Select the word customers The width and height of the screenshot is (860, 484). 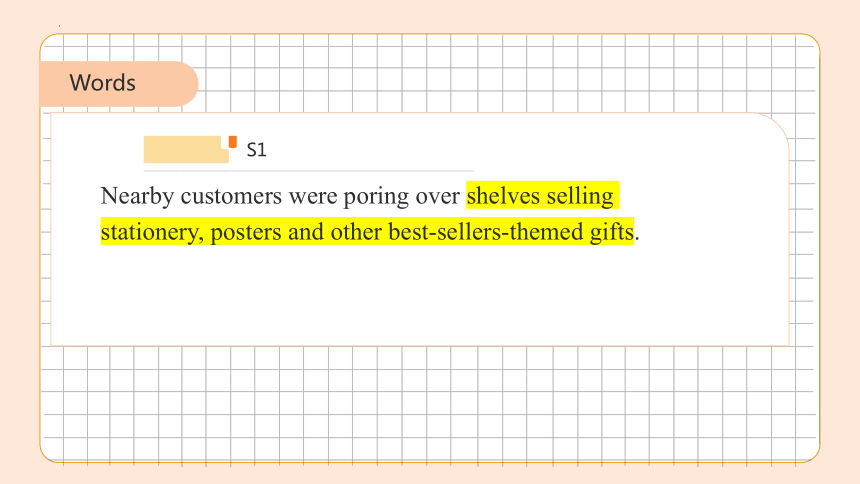(231, 196)
